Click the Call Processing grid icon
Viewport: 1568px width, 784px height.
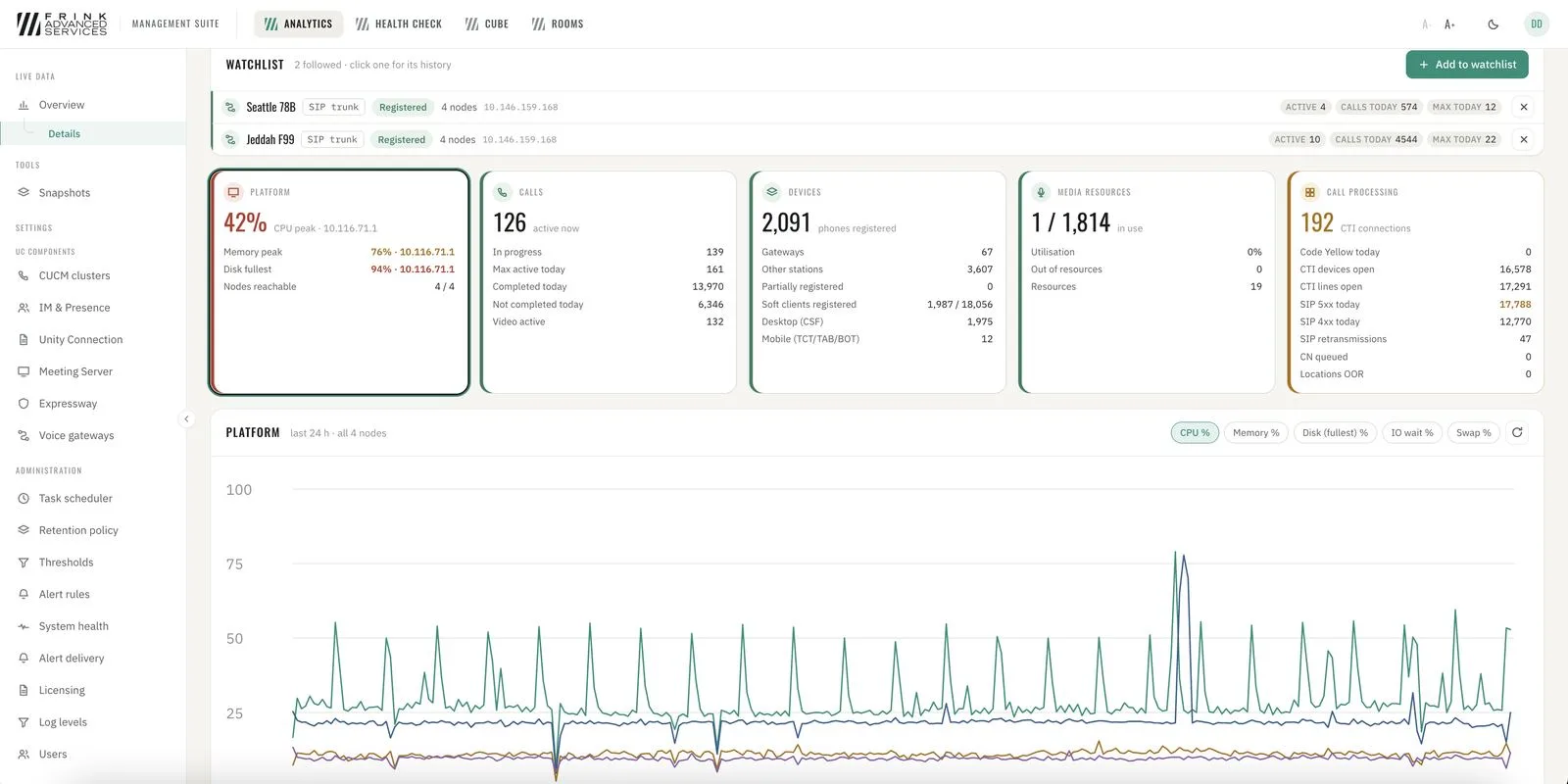pos(1309,192)
